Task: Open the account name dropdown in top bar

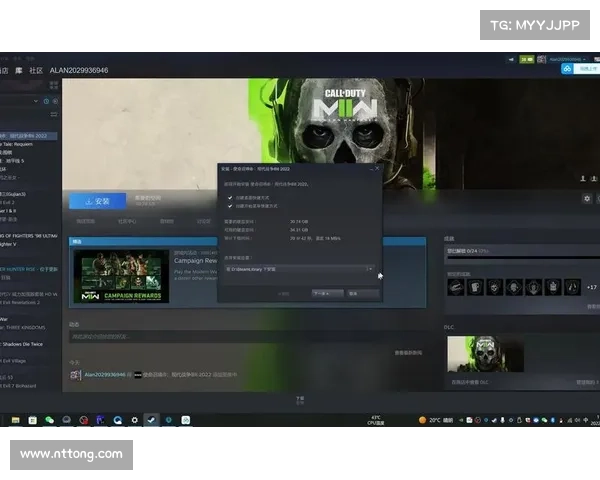Action: pyautogui.click(x=568, y=59)
